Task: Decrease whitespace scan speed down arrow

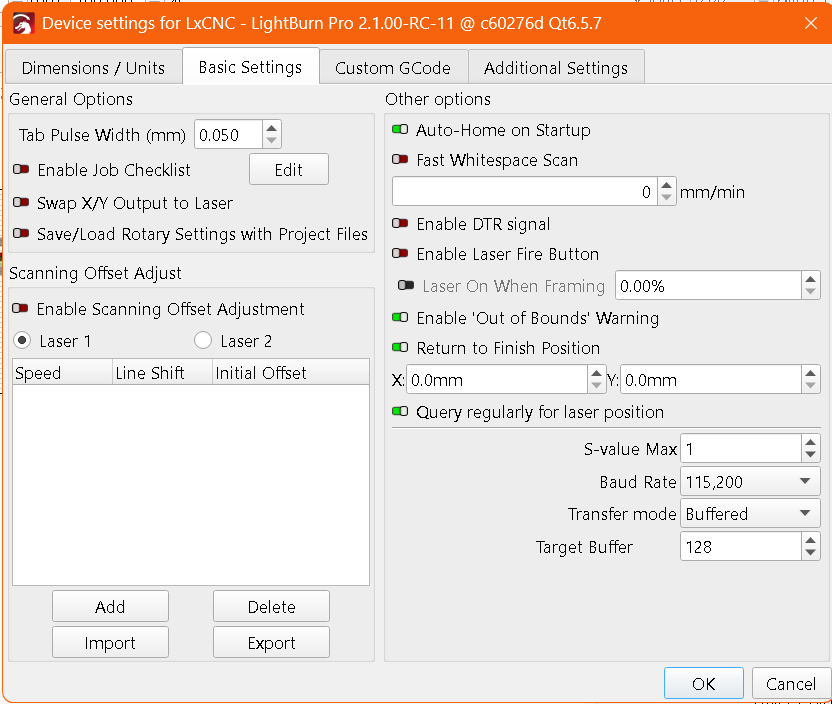Action: (x=666, y=198)
